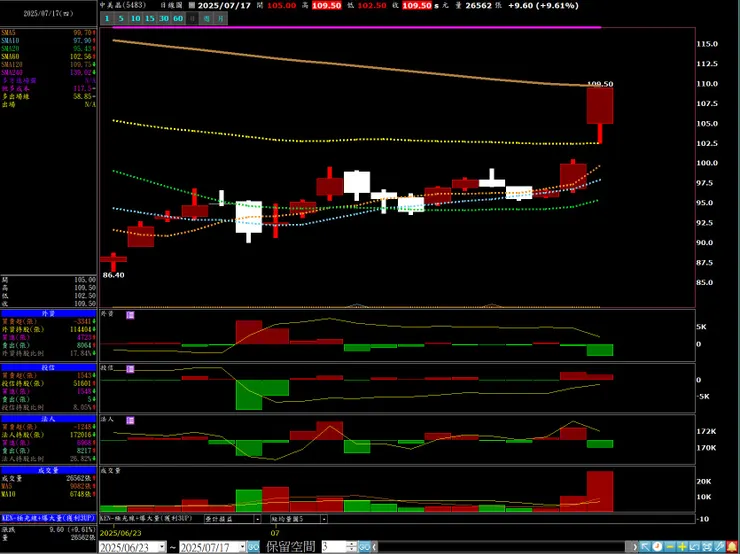Click the 07 month marker on time axis
Viewport: 740px width, 554px height.
point(275,532)
